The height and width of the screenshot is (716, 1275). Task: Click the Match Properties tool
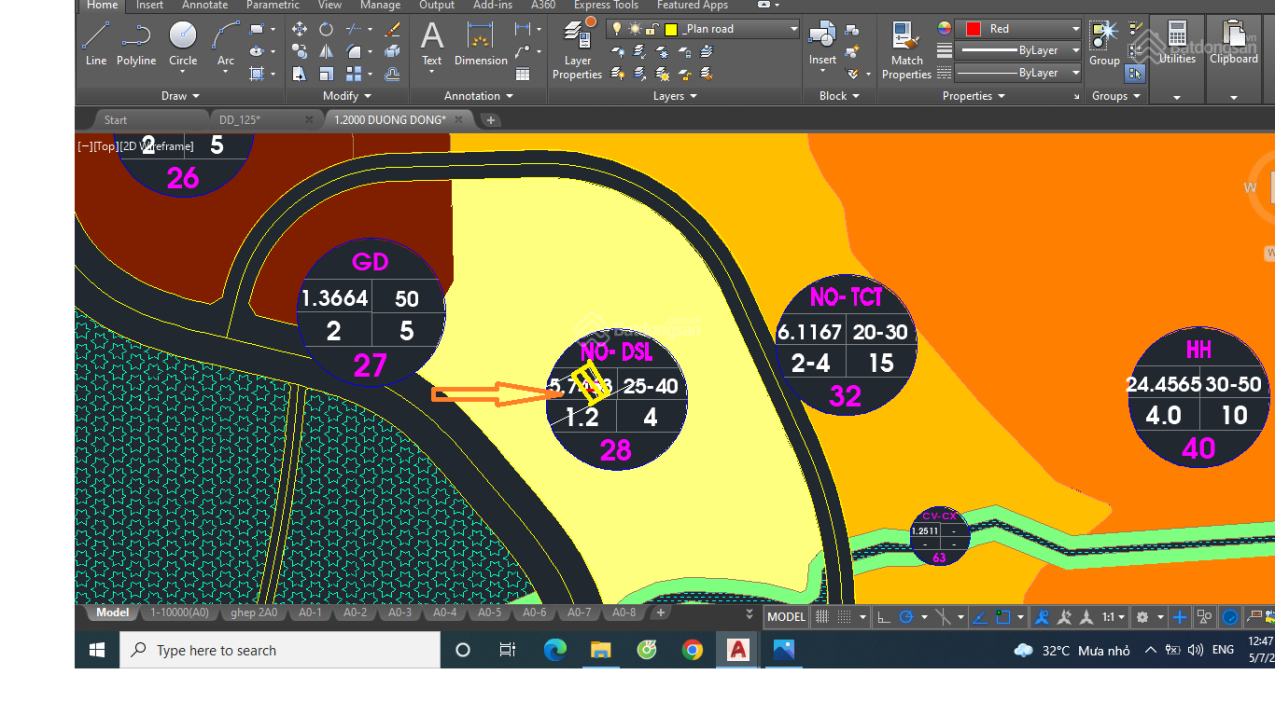tap(907, 50)
